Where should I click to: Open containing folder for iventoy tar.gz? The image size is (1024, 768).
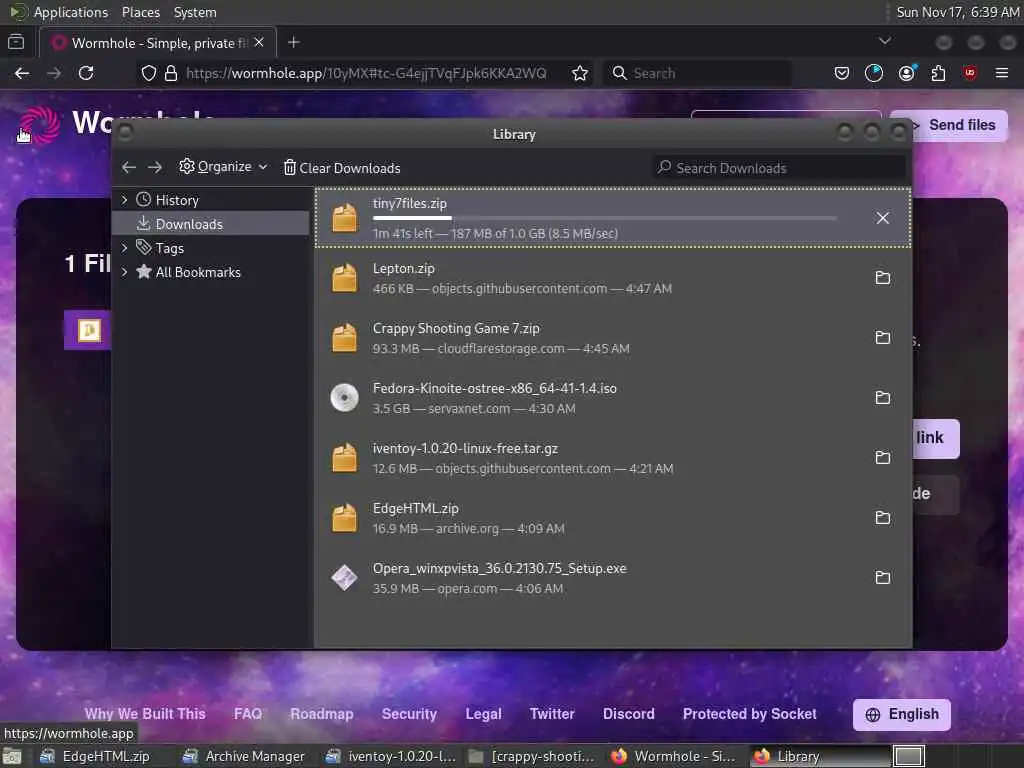pos(882,457)
